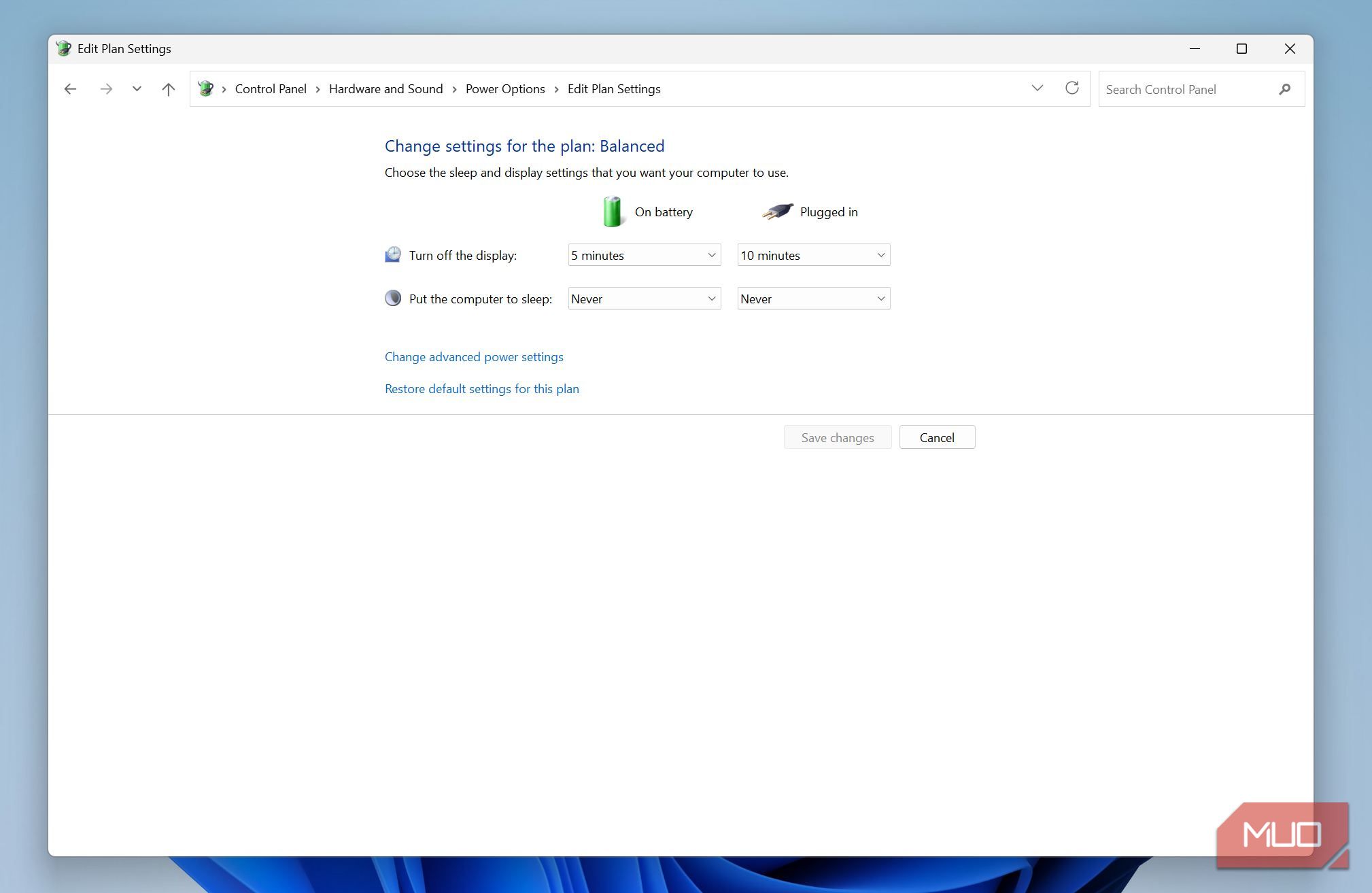This screenshot has width=1372, height=893.
Task: Open recent locations chevron next to forward arrow
Action: [x=137, y=89]
